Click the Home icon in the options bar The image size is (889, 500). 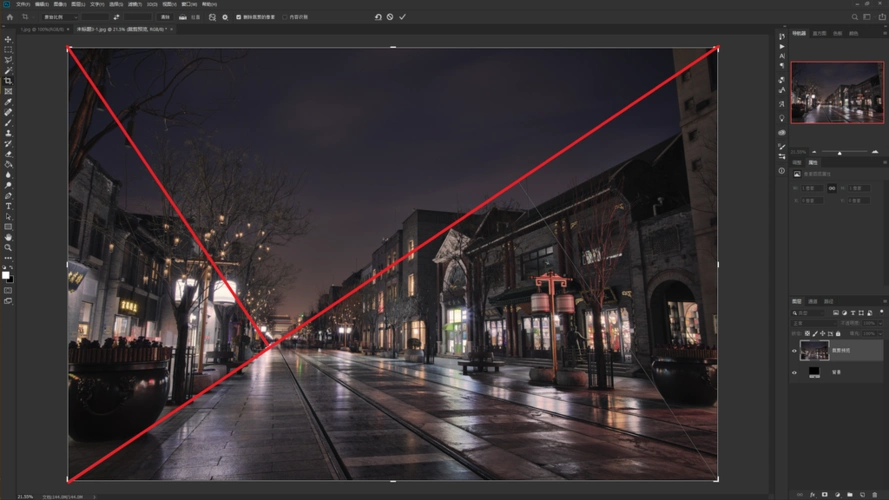pos(9,17)
